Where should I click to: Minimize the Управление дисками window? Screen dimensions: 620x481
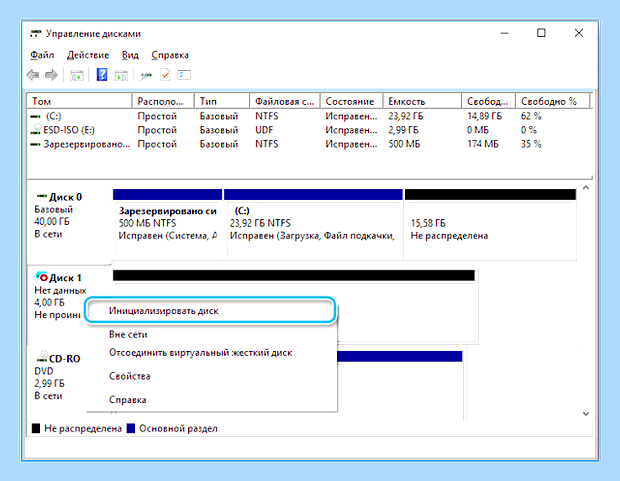pyautogui.click(x=505, y=33)
